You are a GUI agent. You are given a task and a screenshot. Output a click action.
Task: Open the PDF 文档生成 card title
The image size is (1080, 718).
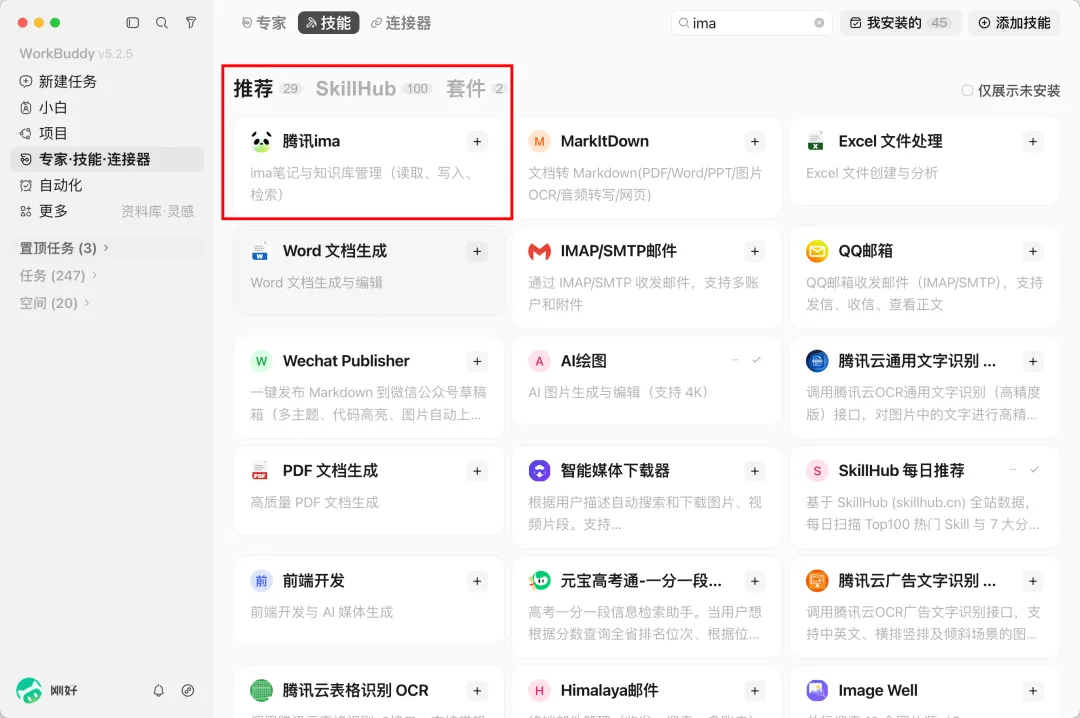331,471
